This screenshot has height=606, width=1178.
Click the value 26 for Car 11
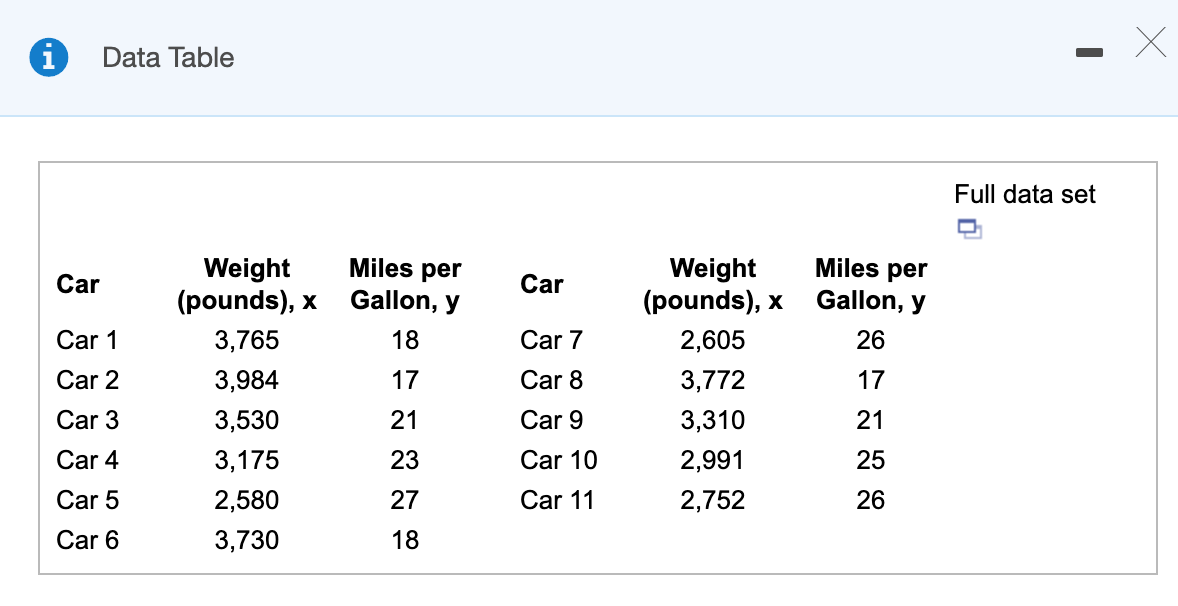(870, 500)
